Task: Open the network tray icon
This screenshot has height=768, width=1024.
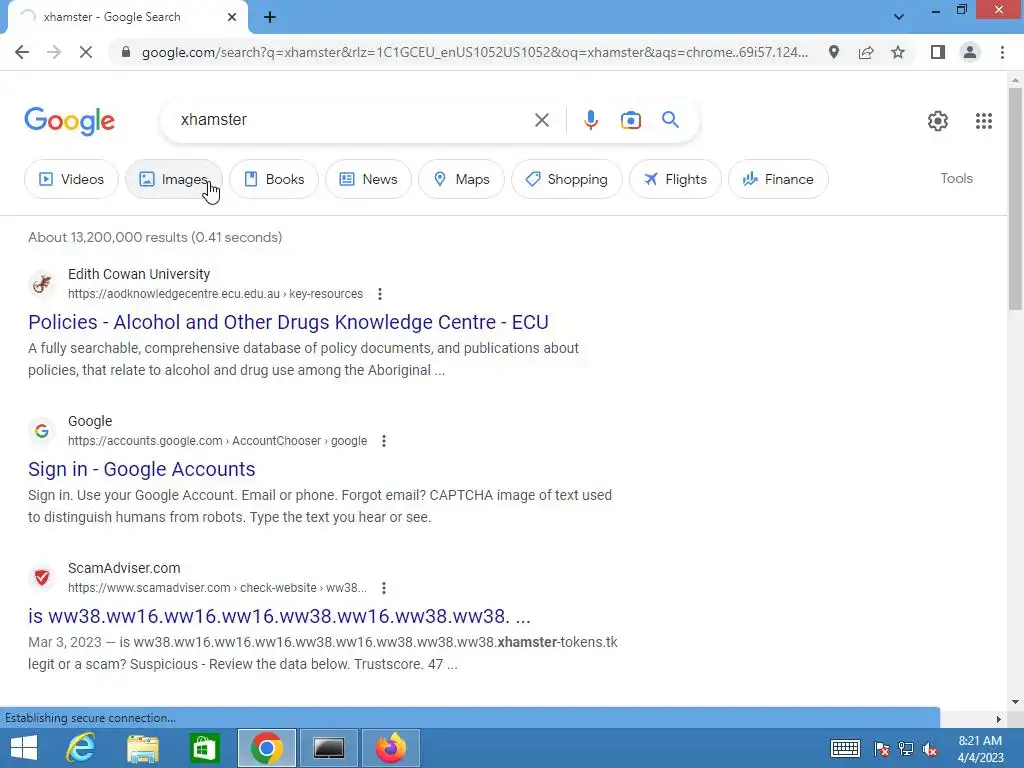Action: pyautogui.click(x=906, y=749)
